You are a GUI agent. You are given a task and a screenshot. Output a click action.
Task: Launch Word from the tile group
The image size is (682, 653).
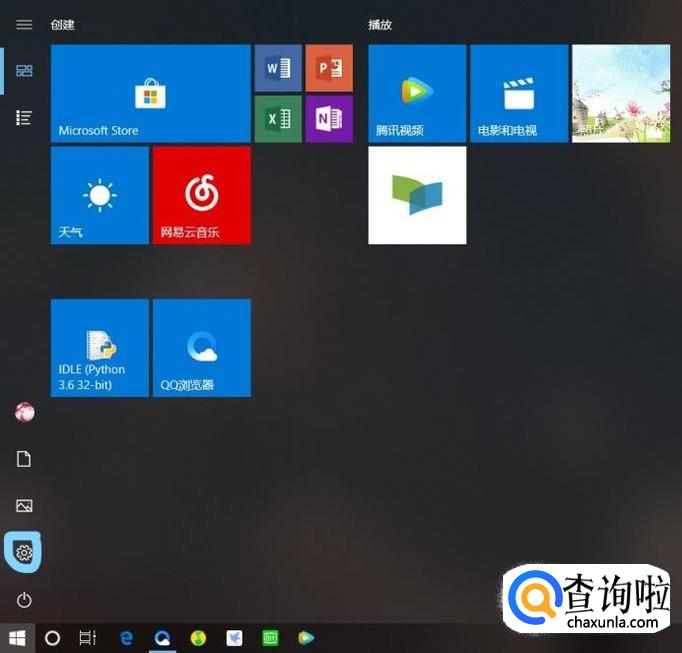pos(278,68)
